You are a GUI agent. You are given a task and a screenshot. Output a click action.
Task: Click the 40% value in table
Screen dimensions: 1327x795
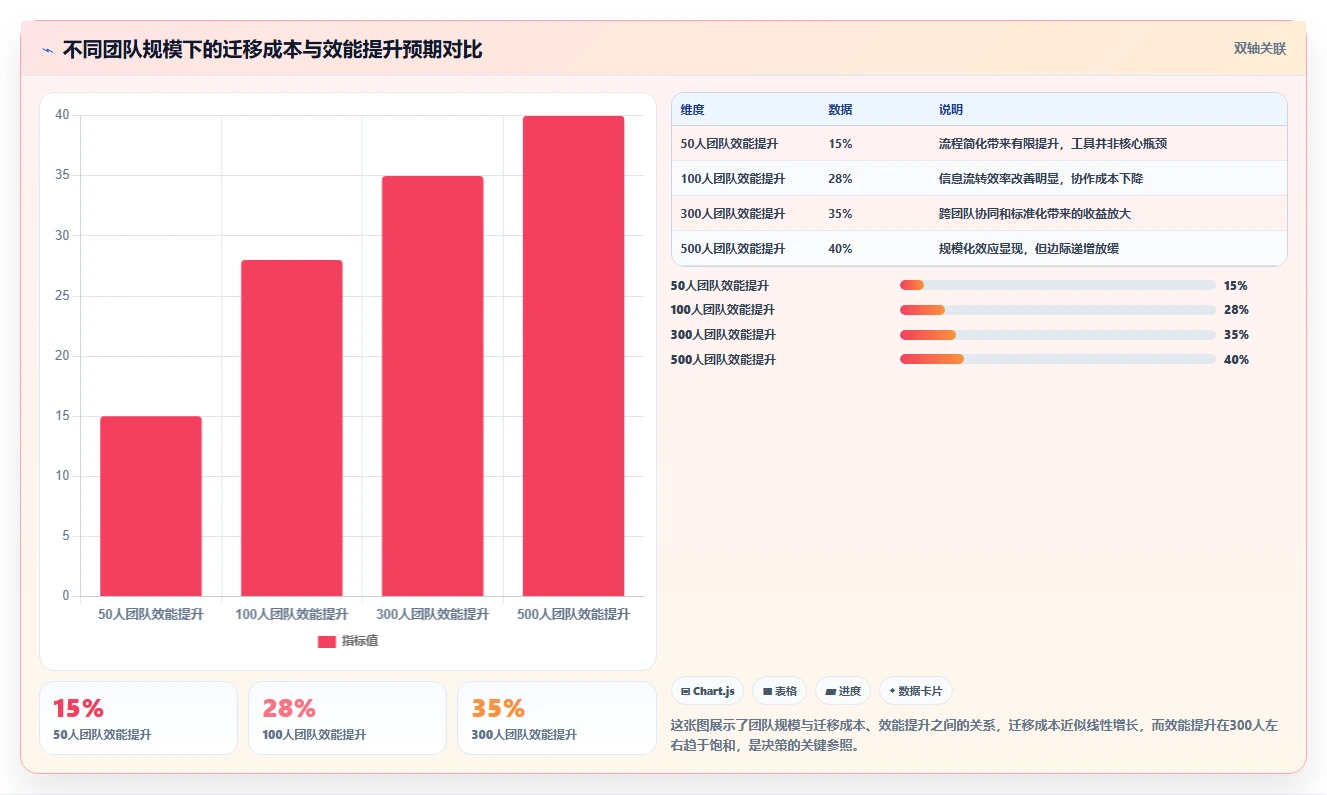840,249
